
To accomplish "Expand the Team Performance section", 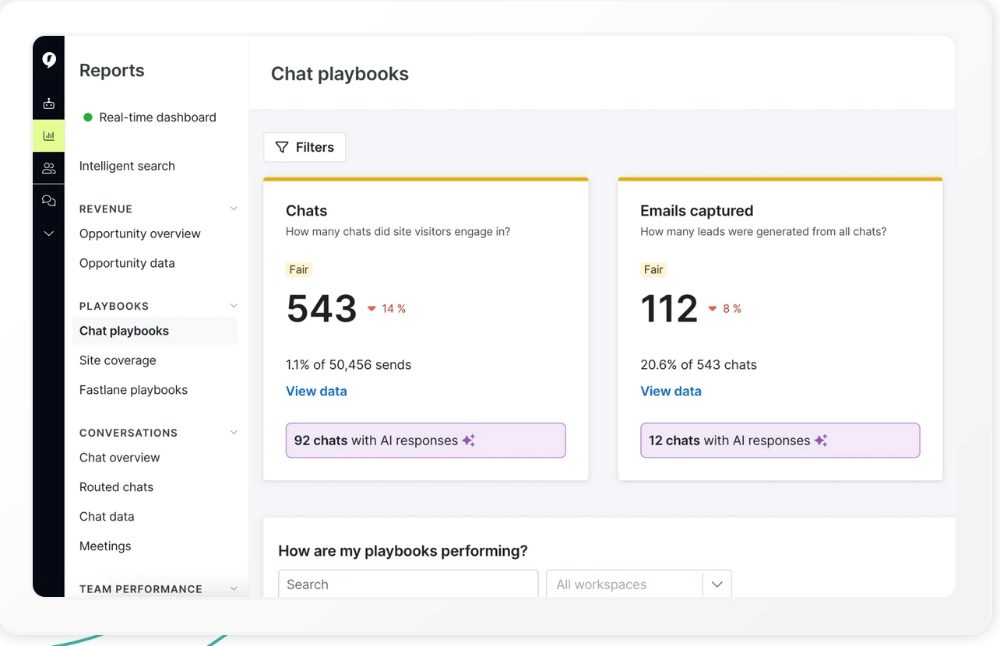I will click(234, 589).
